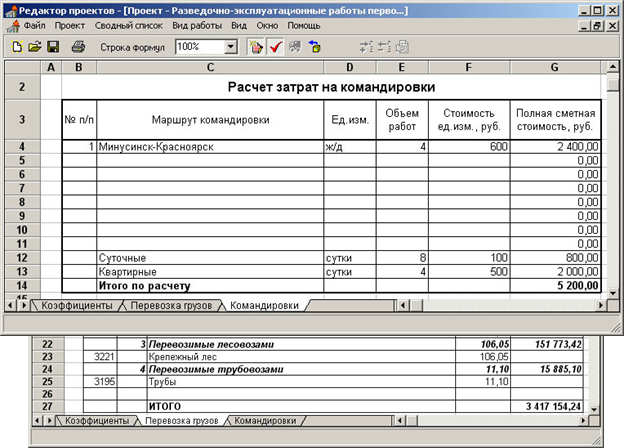The height and width of the screenshot is (448, 624).
Task: Select Коэффициенты tab in background window
Action: tap(97, 421)
